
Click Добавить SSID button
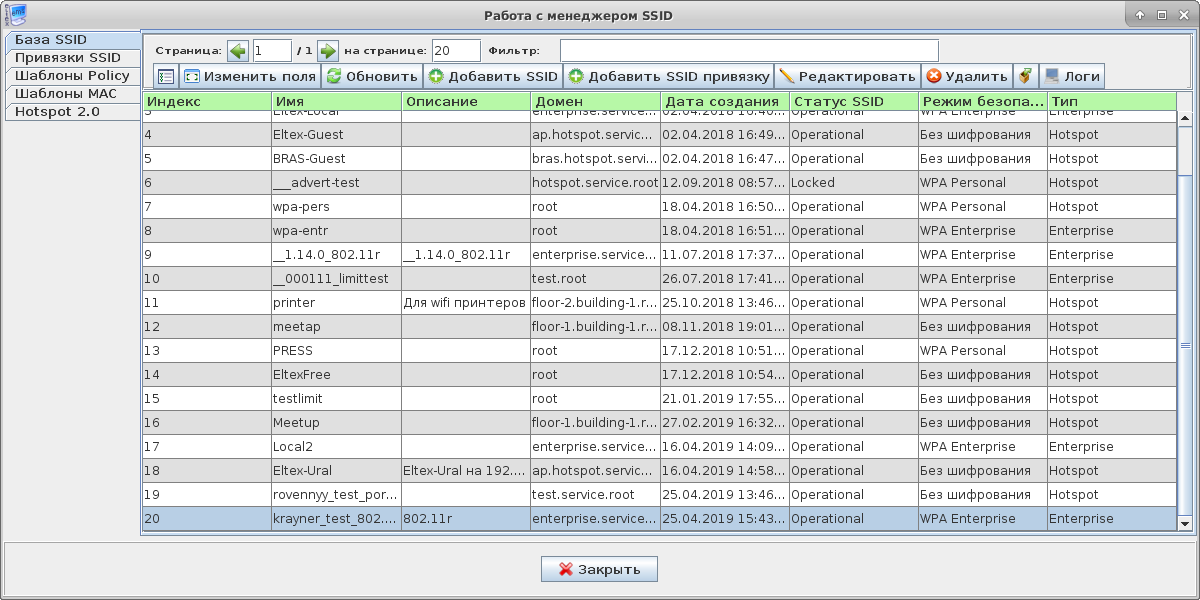tap(493, 76)
